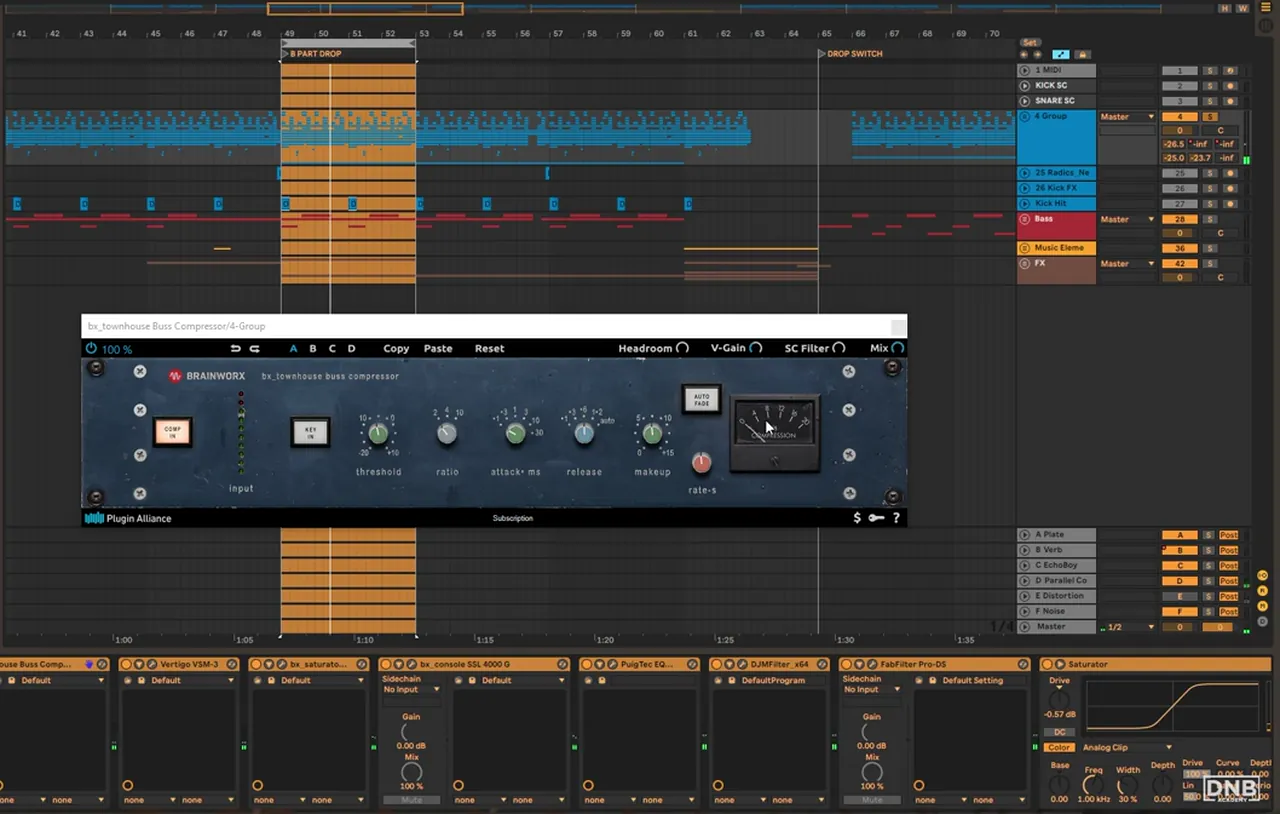Screen dimensions: 1280x814
Task: Click the key license icon
Action: [876, 518]
